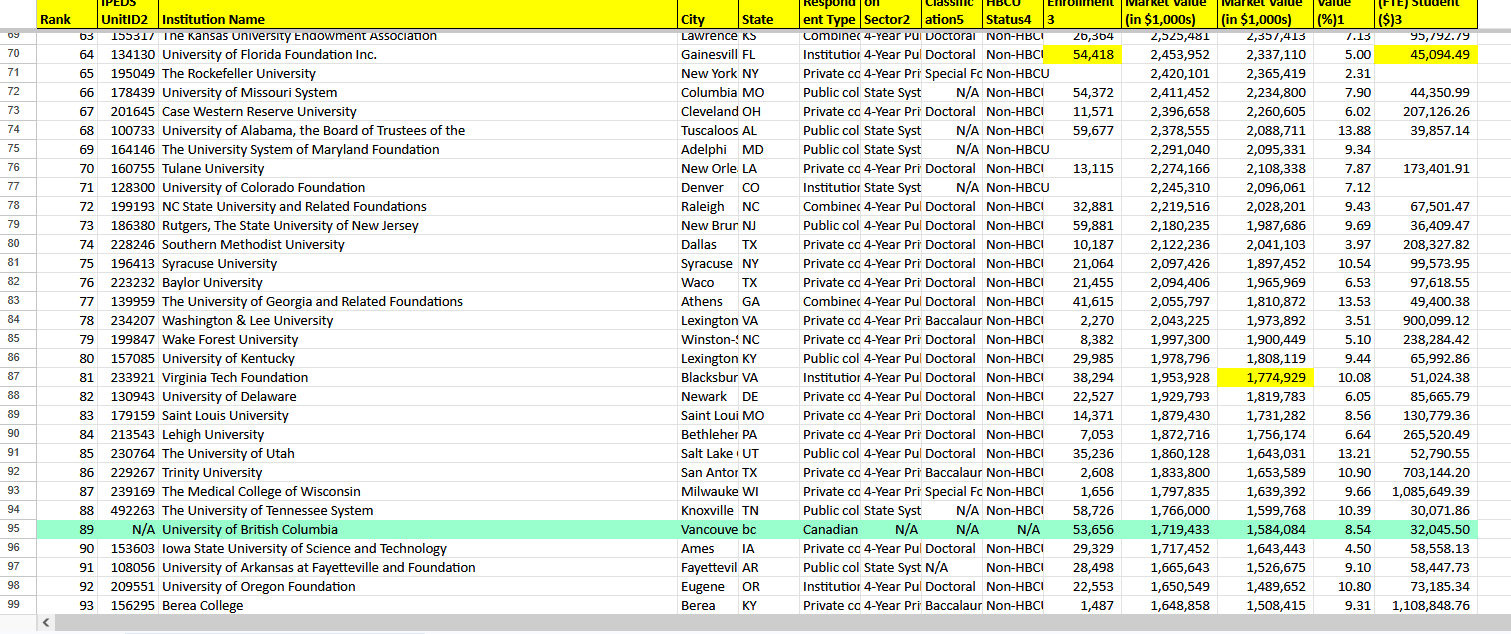This screenshot has height=634, width=1511.
Task: Select state cell DE
Action: pos(769,396)
